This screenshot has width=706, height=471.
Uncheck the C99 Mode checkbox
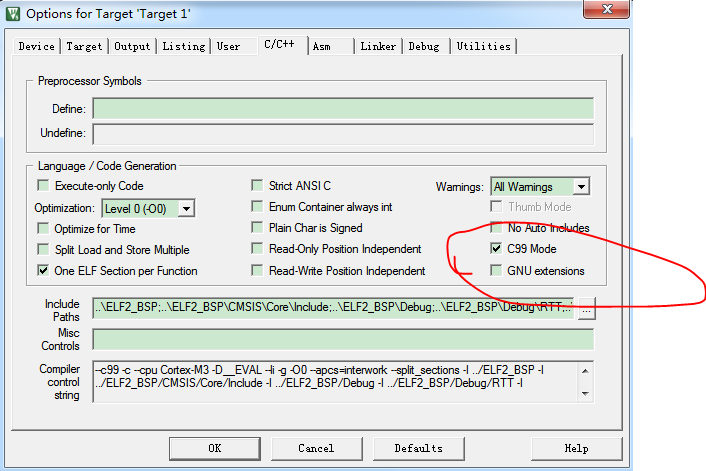[x=497, y=249]
